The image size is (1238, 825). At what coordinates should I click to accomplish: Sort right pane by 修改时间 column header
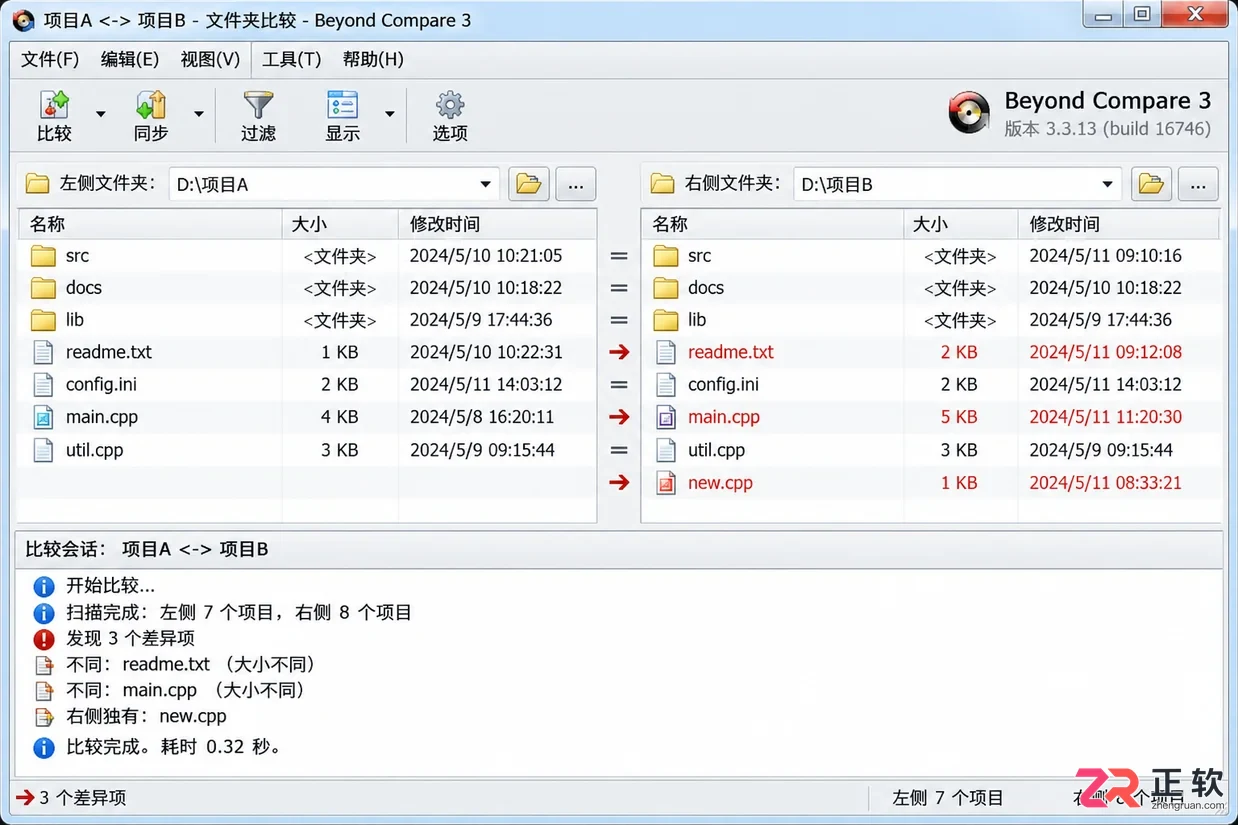(x=1119, y=224)
